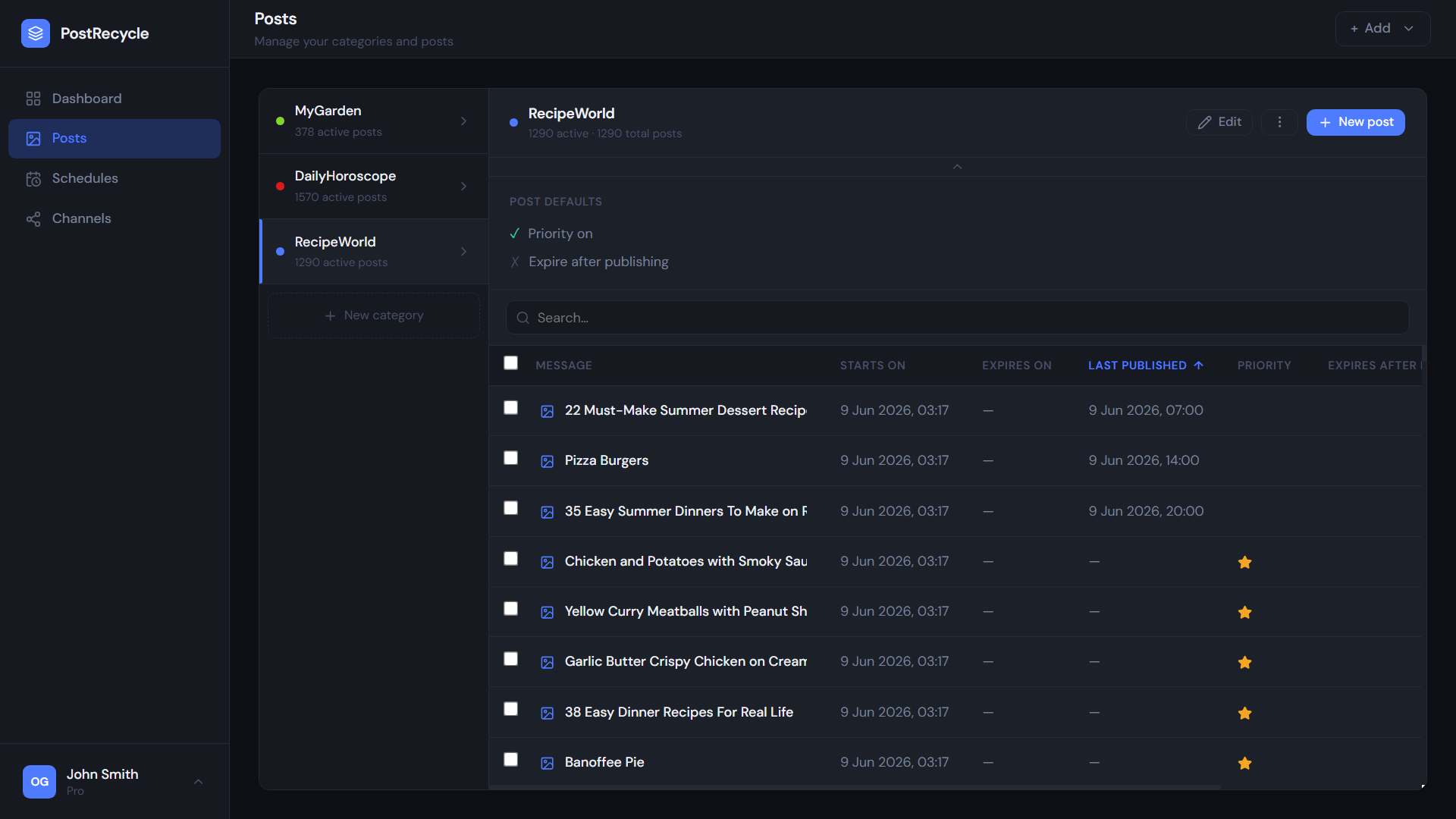Sort by the Message column header

(x=563, y=366)
